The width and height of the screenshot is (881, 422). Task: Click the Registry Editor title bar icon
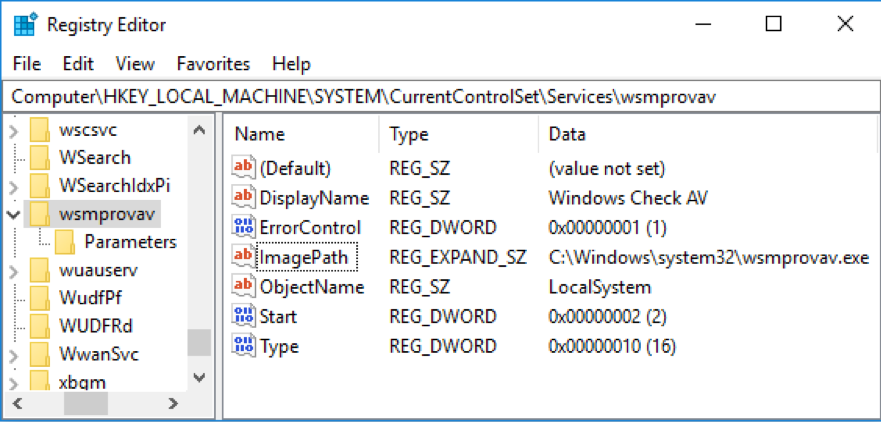(26, 25)
